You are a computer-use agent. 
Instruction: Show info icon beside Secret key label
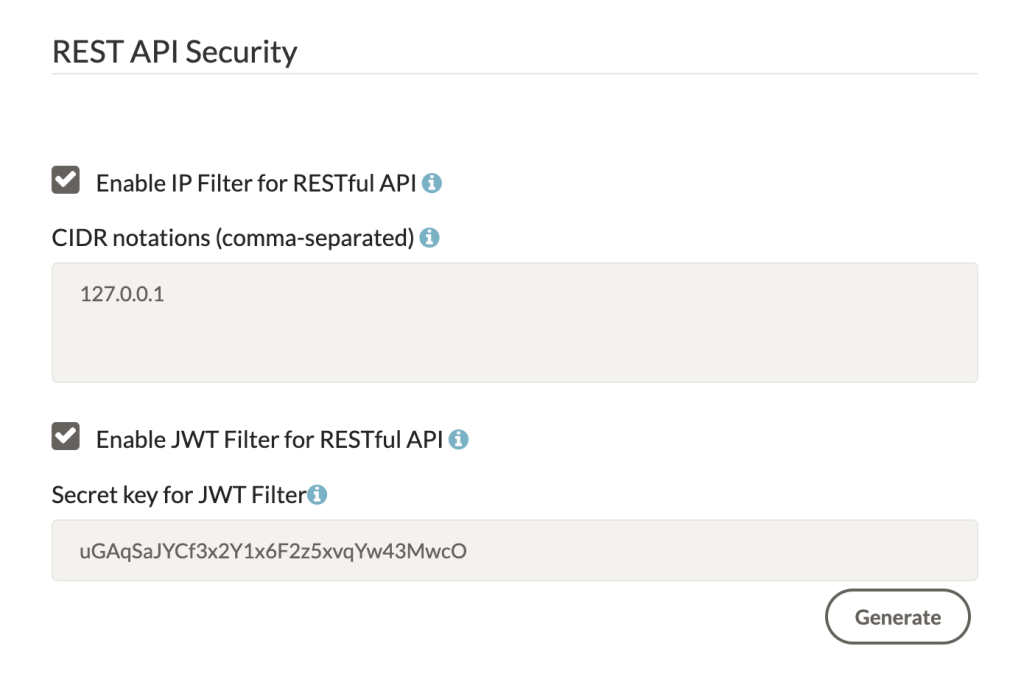coord(317,495)
